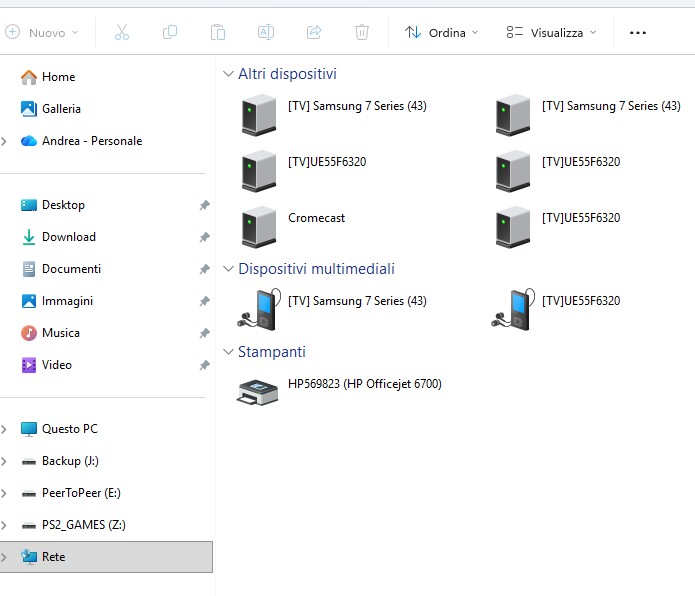Expand the Rete tree node
Screen dimensions: 695x596
pyautogui.click(x=4, y=557)
